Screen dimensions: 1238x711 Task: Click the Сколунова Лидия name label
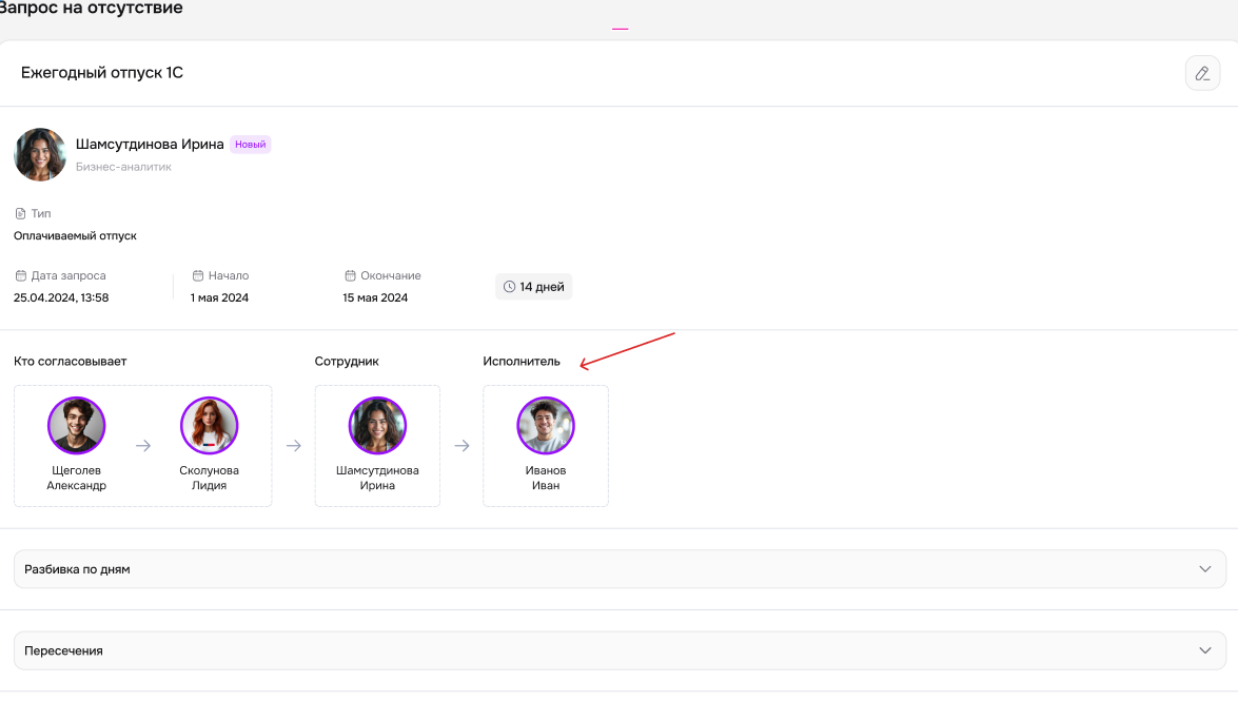(209, 478)
